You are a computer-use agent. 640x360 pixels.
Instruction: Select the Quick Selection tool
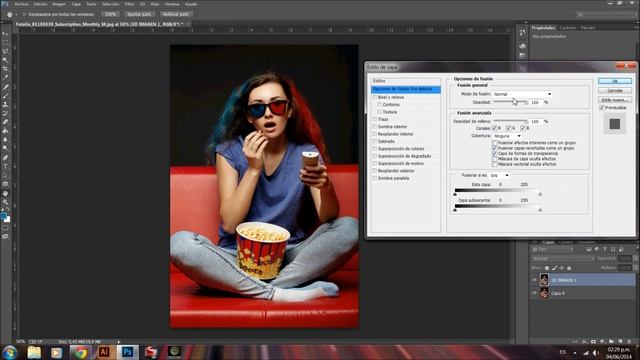point(5,60)
